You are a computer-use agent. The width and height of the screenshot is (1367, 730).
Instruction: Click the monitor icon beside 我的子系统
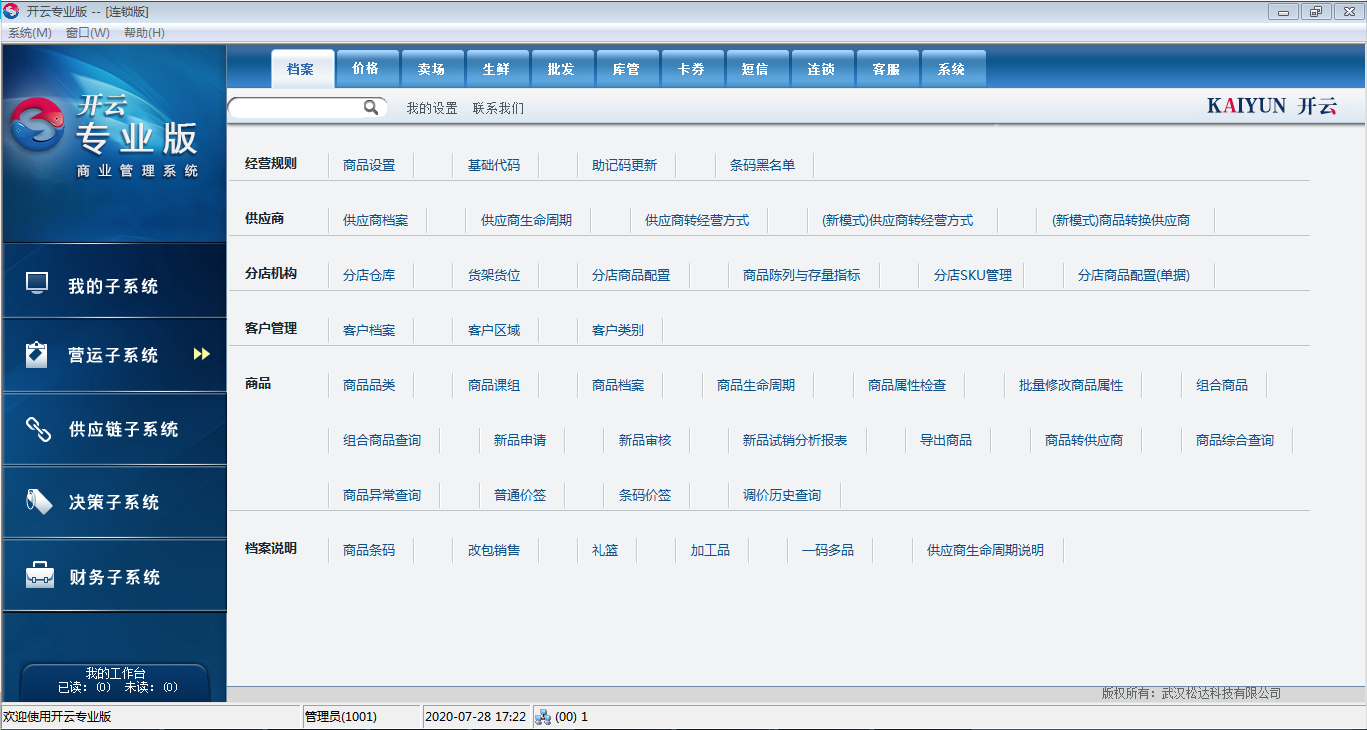tap(37, 283)
